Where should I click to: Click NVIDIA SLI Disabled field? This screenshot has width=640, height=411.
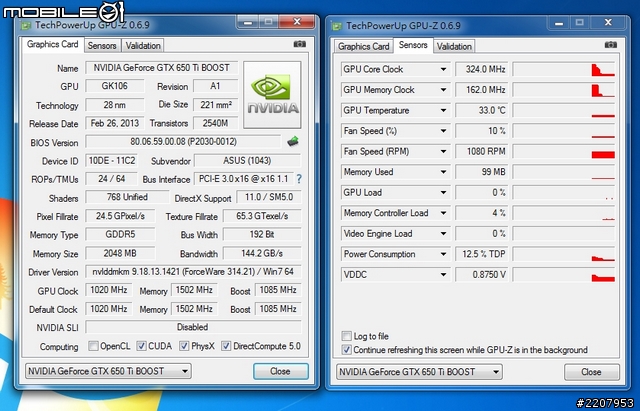[193, 327]
